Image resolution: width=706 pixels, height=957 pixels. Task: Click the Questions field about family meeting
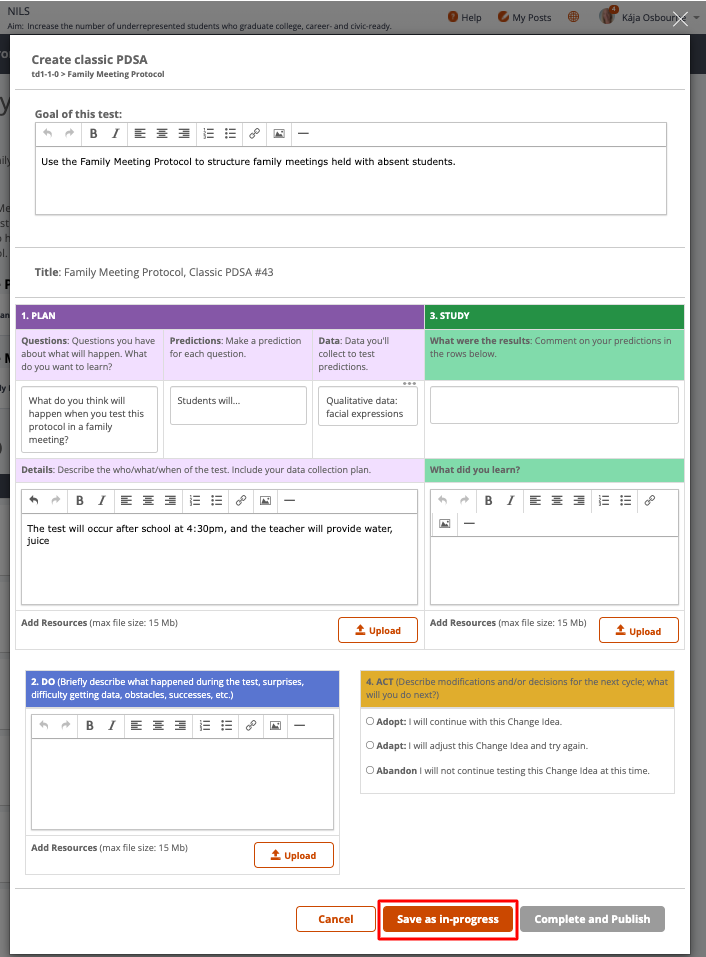coord(89,420)
